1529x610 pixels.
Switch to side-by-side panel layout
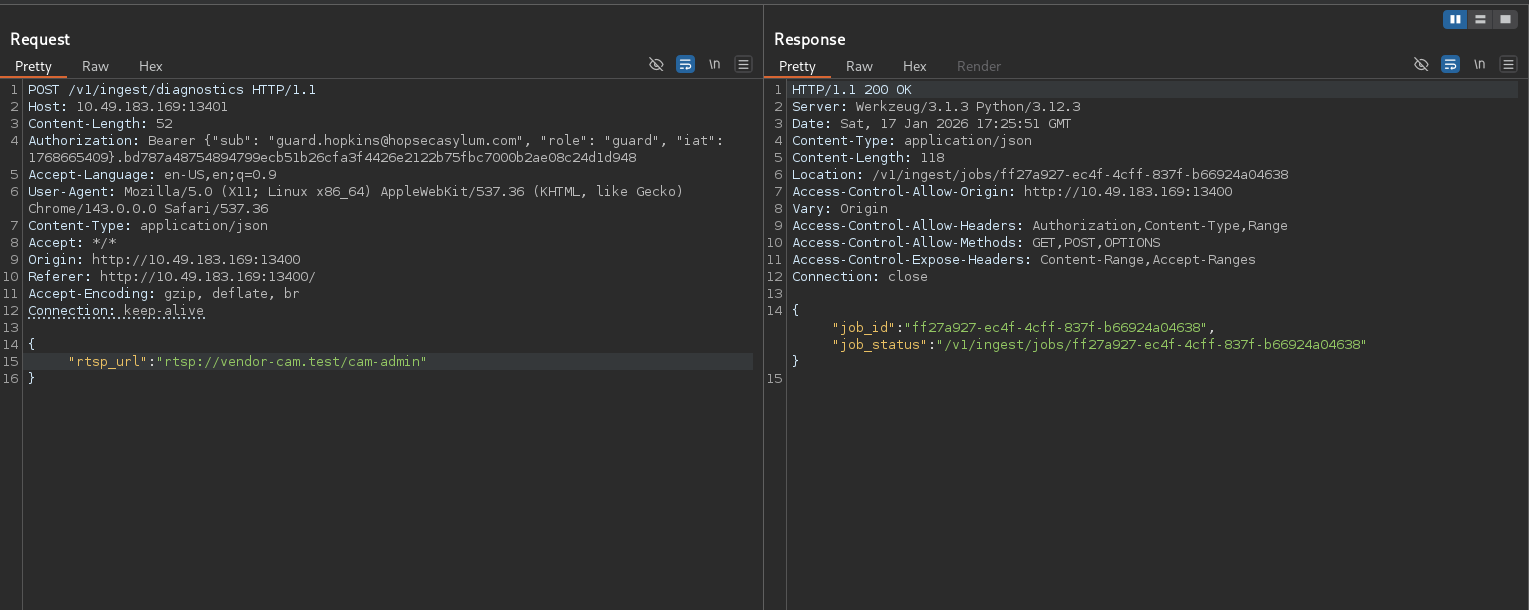(x=1455, y=19)
